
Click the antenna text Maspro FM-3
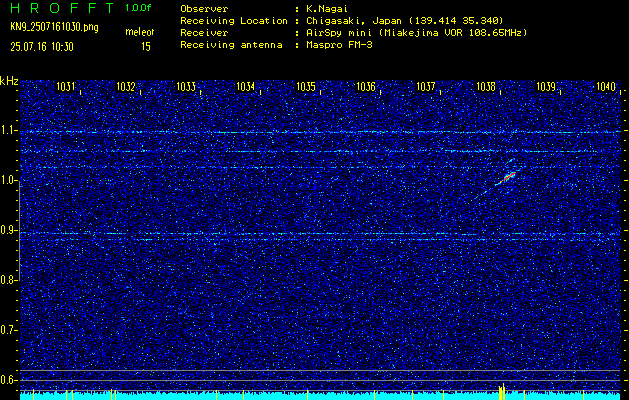click(339, 45)
